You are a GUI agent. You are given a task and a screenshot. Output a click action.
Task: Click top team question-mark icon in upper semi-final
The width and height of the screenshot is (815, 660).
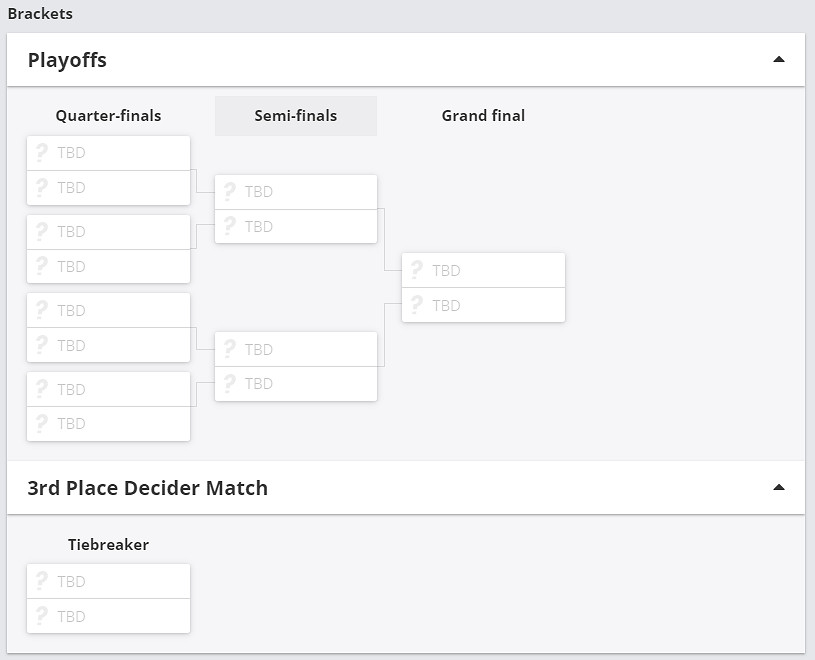click(229, 192)
